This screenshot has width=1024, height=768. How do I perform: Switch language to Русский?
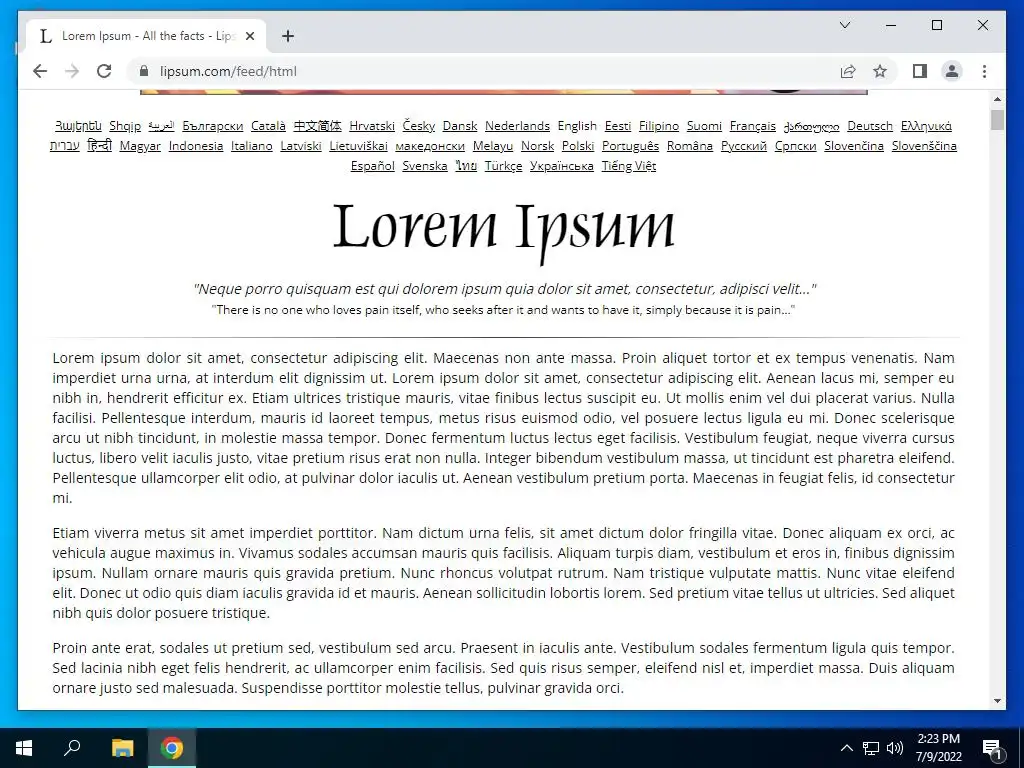click(744, 146)
